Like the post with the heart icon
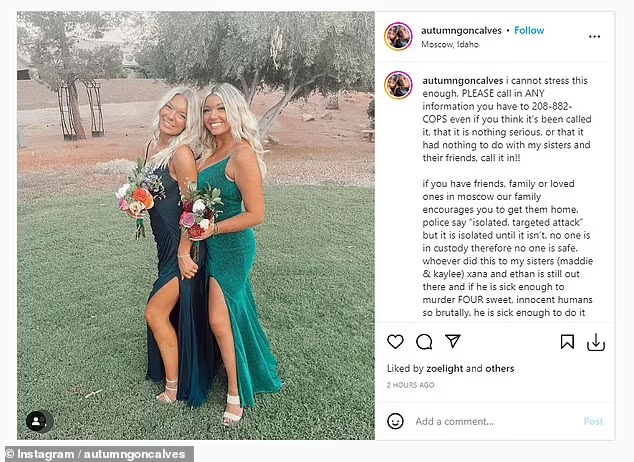634x462 pixels. click(395, 342)
